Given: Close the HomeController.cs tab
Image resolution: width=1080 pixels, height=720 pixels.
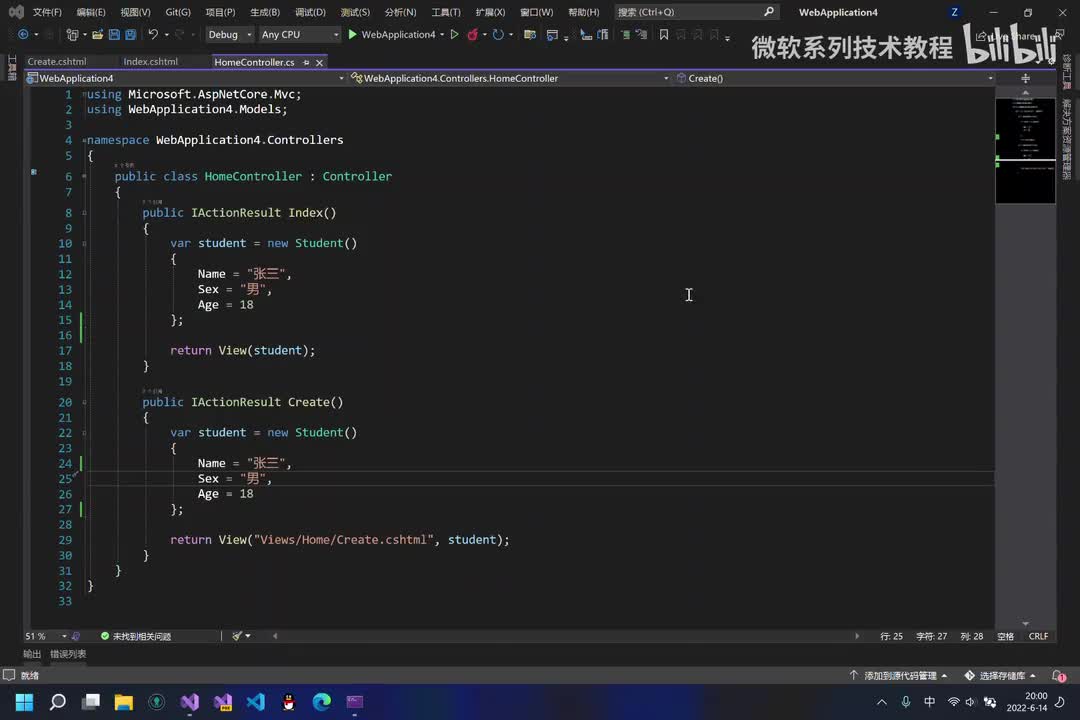Looking at the screenshot, I should [x=319, y=62].
